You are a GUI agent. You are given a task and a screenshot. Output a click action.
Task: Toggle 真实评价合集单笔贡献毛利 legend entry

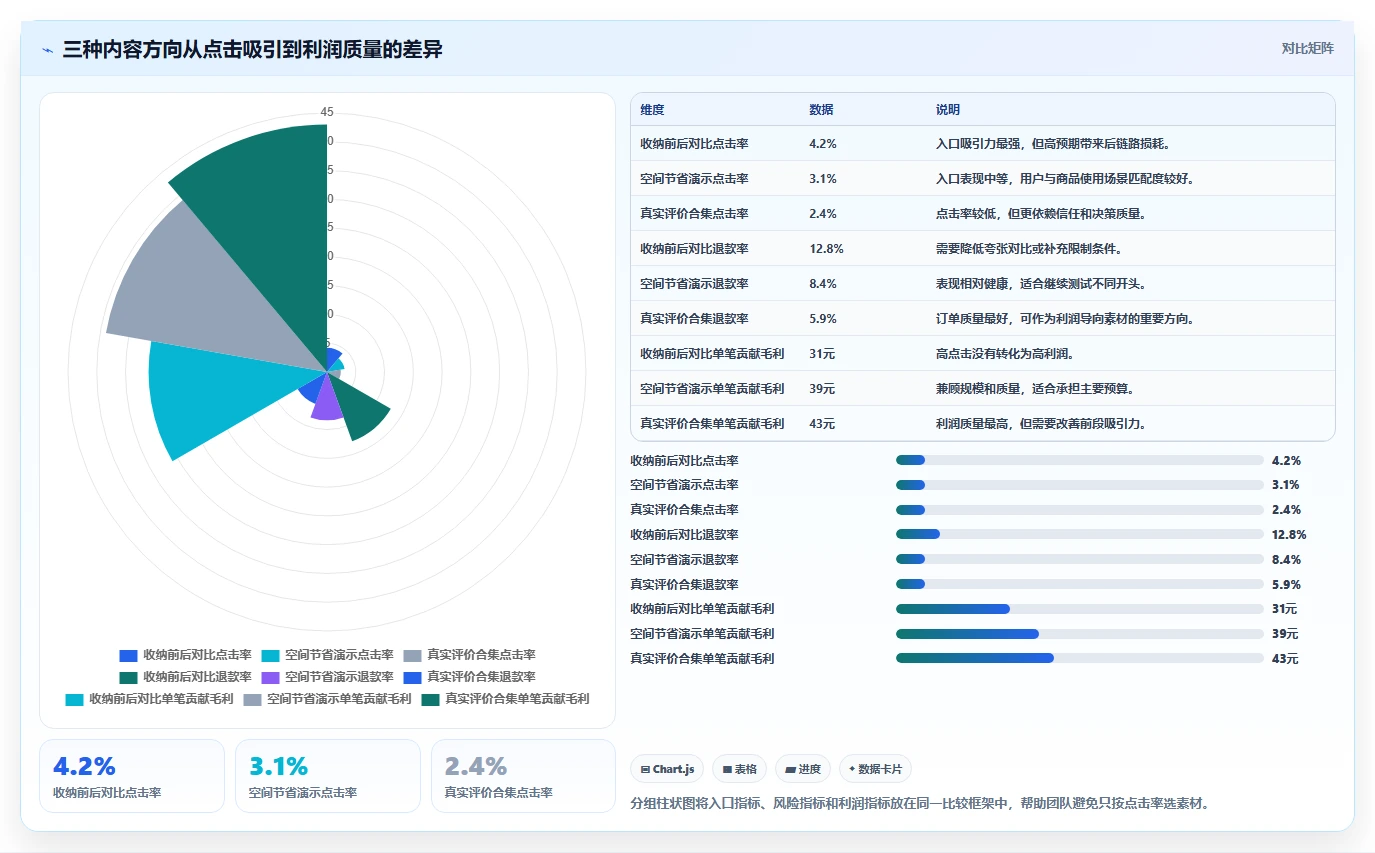click(x=505, y=699)
